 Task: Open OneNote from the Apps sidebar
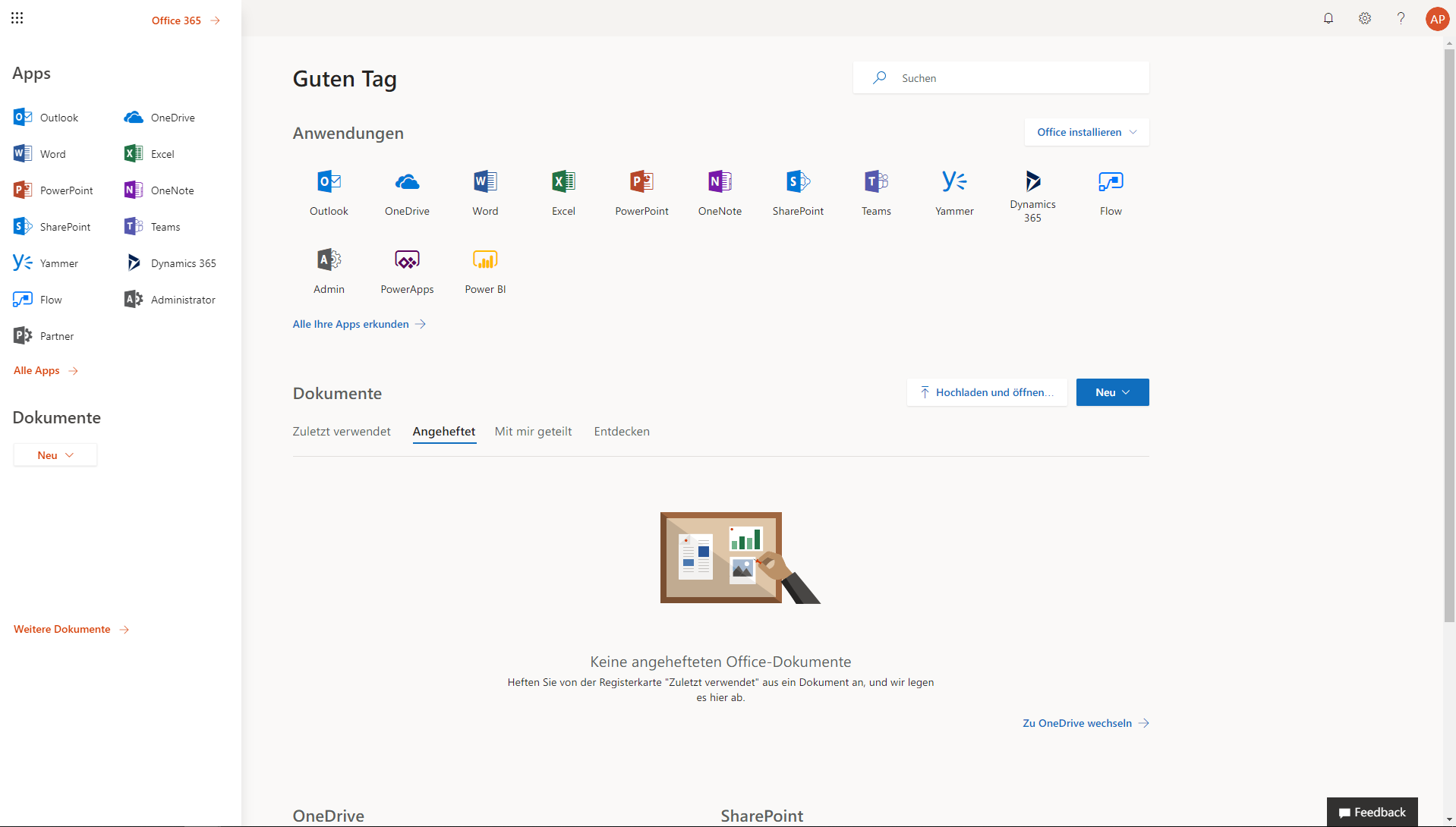[x=159, y=190]
